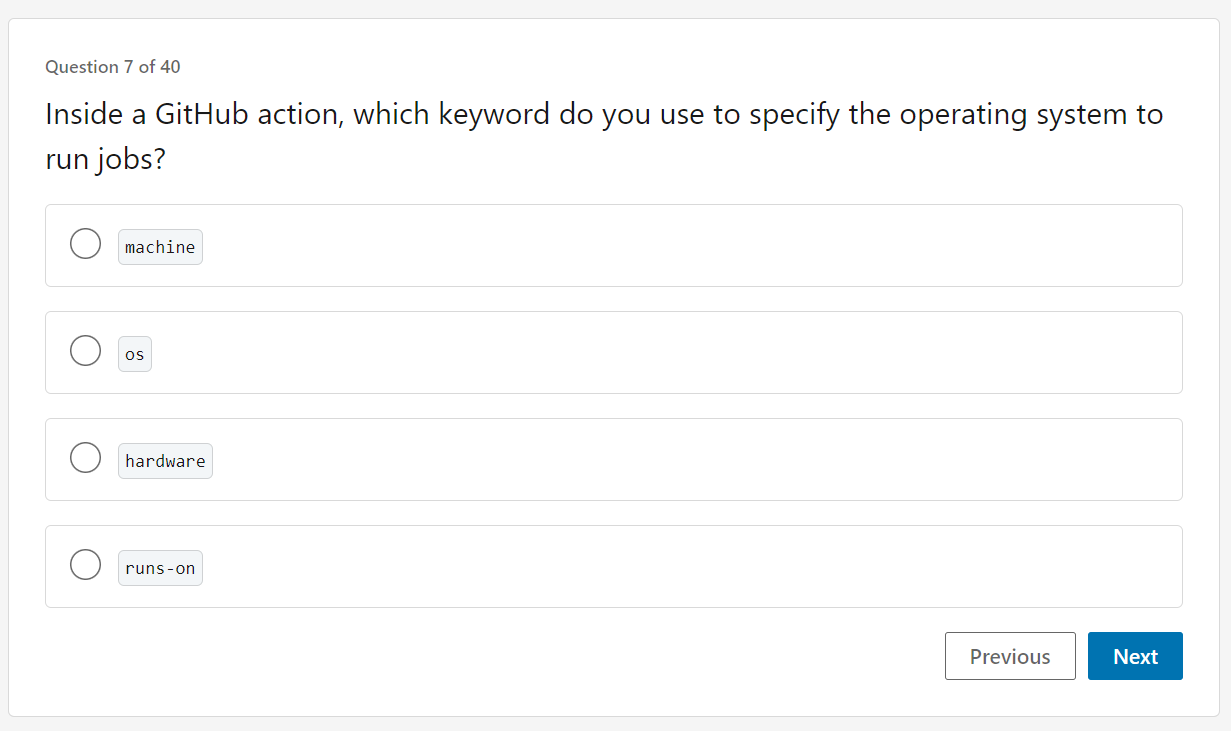Select the radio button for "os"
The width and height of the screenshot is (1231, 731).
[85, 350]
